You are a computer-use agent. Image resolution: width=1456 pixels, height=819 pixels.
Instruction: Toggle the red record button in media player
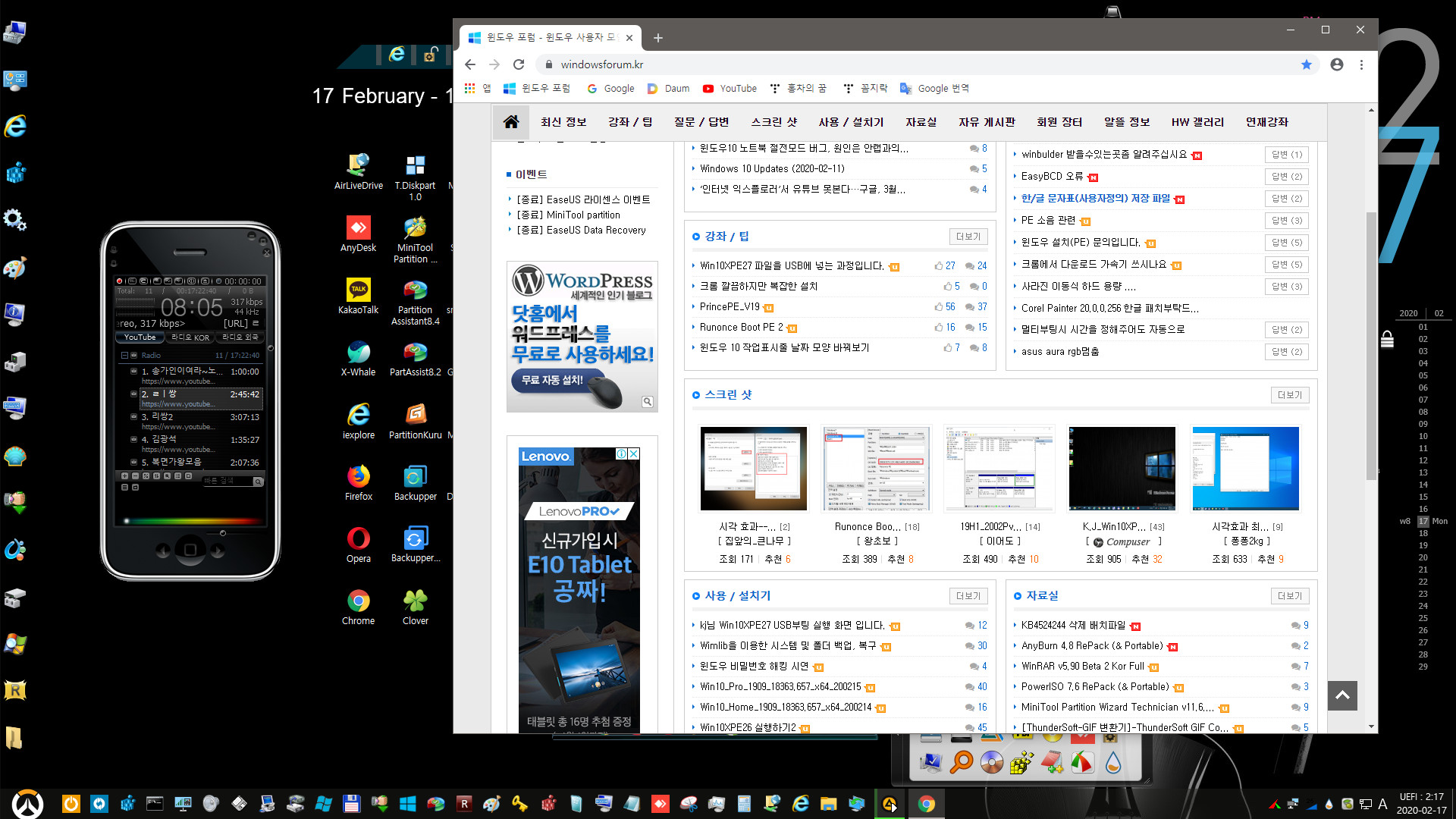click(x=119, y=281)
